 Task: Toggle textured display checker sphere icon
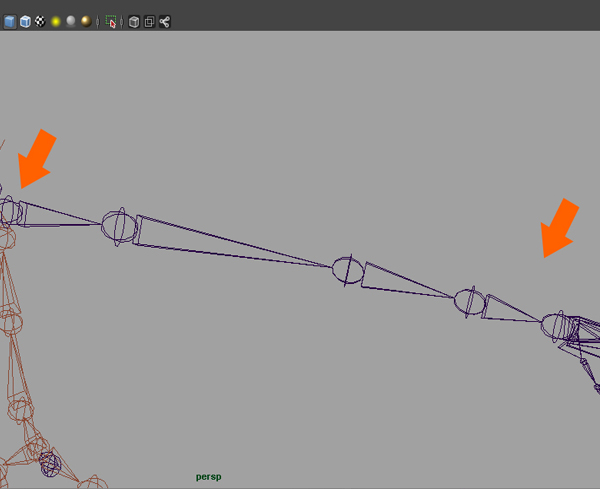pos(40,21)
